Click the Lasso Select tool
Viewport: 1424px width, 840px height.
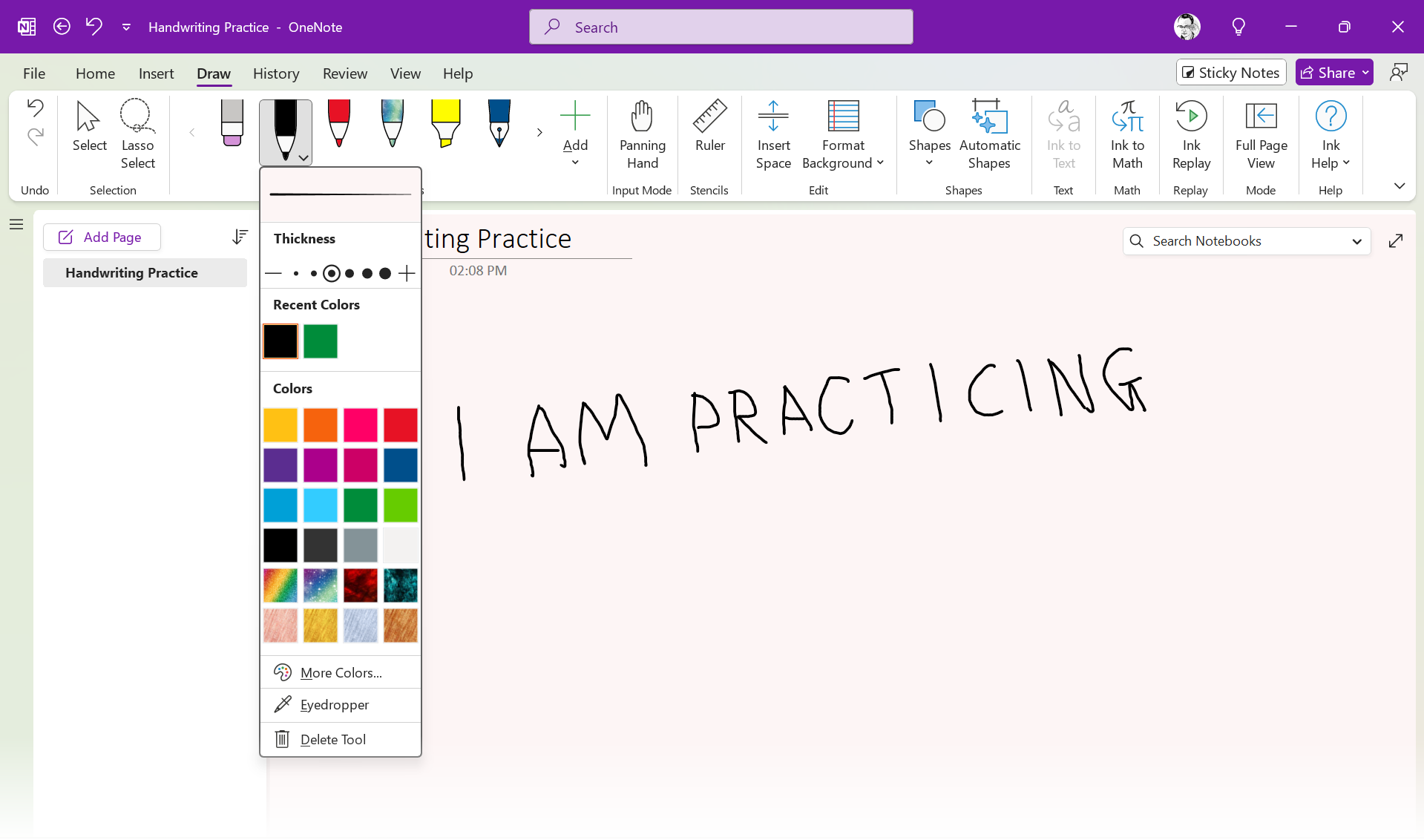[x=137, y=134]
